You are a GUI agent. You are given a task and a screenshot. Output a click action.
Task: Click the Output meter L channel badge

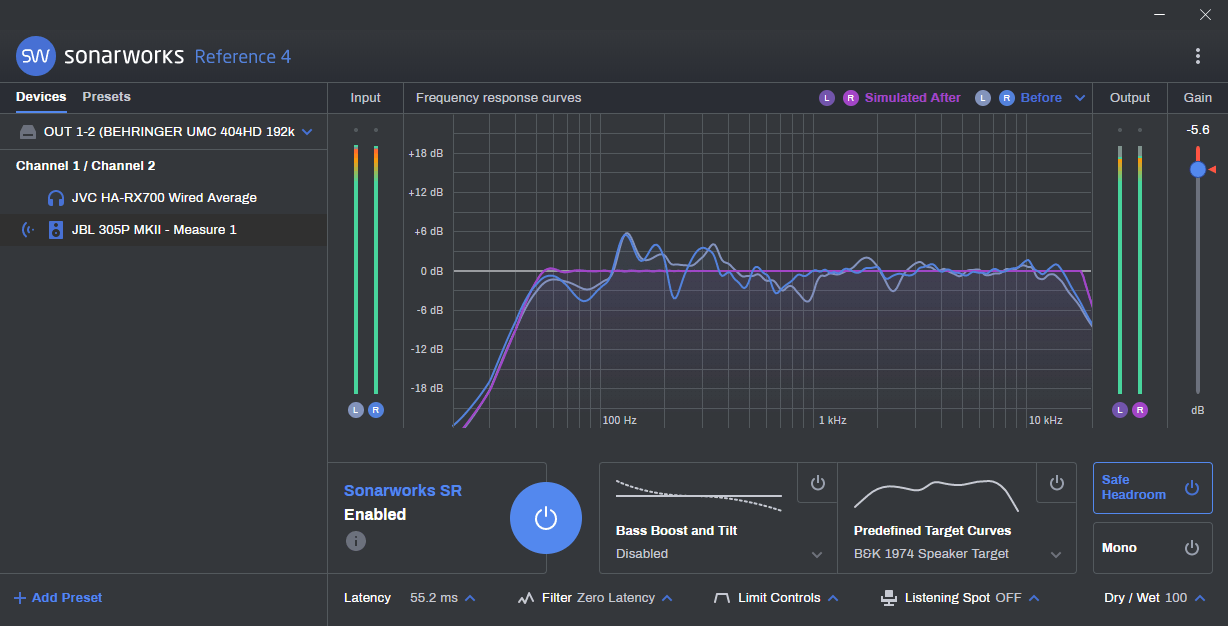(x=1120, y=410)
